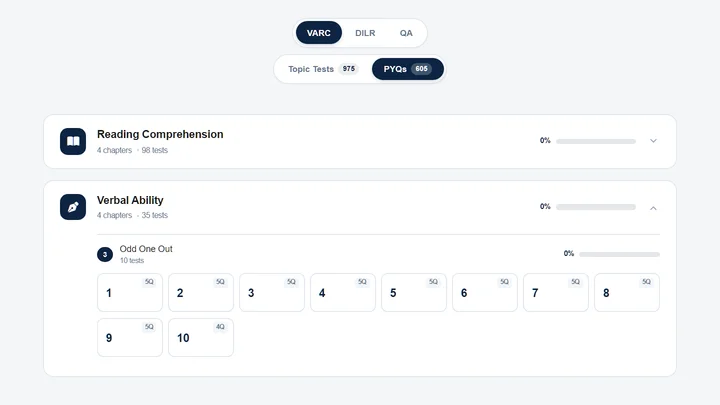
Task: Collapse the Verbal Ability section chevron
Action: [x=653, y=208]
